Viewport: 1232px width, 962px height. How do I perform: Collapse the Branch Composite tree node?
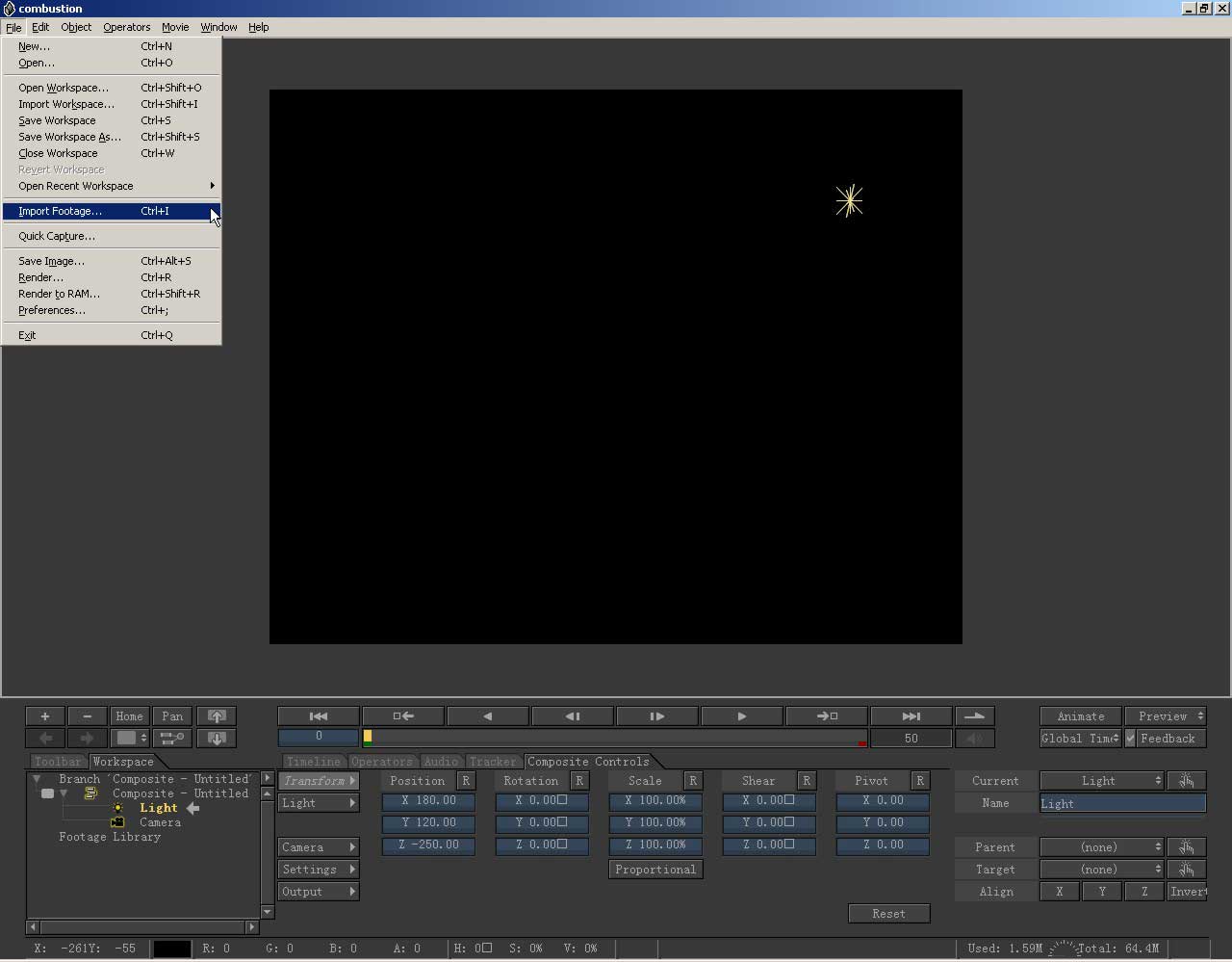point(37,779)
